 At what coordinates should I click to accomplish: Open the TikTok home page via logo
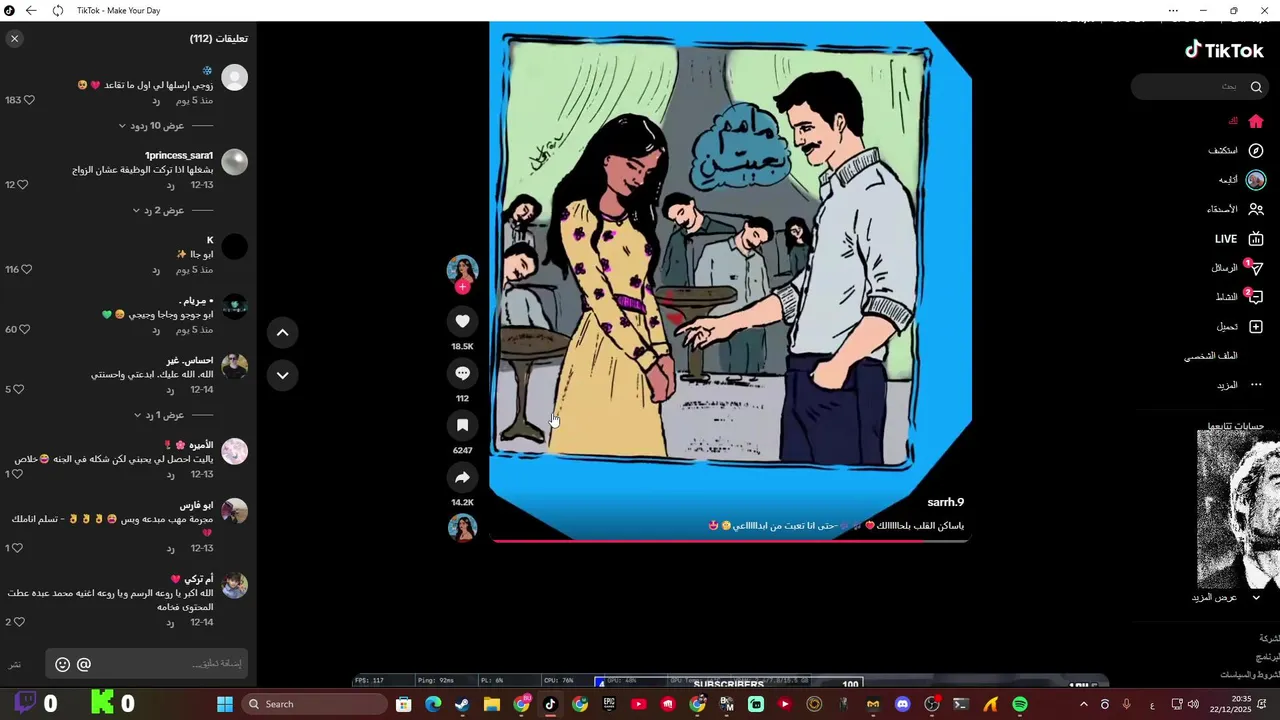click(1224, 50)
